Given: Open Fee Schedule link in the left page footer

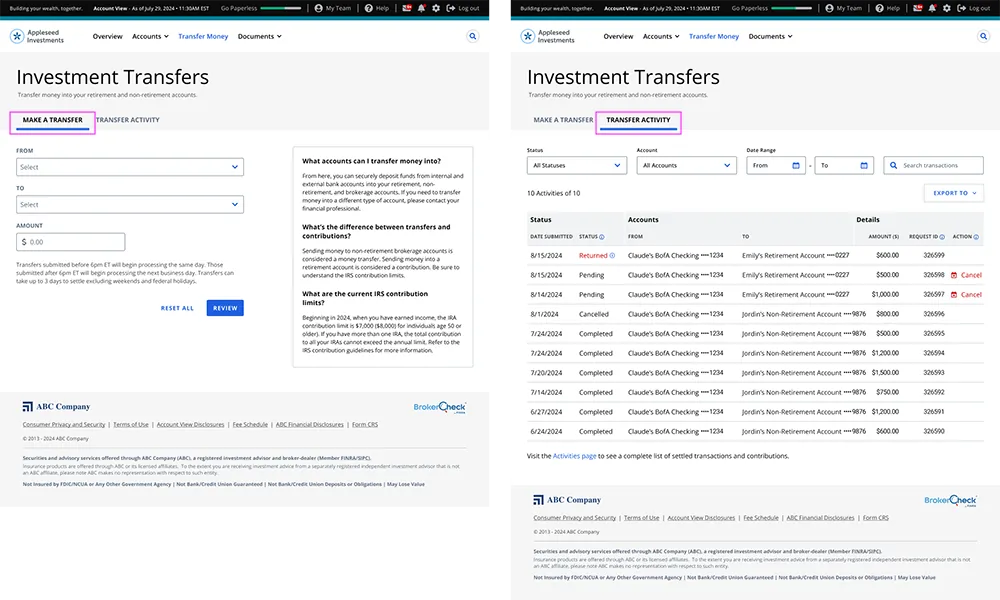Looking at the screenshot, I should pos(250,425).
